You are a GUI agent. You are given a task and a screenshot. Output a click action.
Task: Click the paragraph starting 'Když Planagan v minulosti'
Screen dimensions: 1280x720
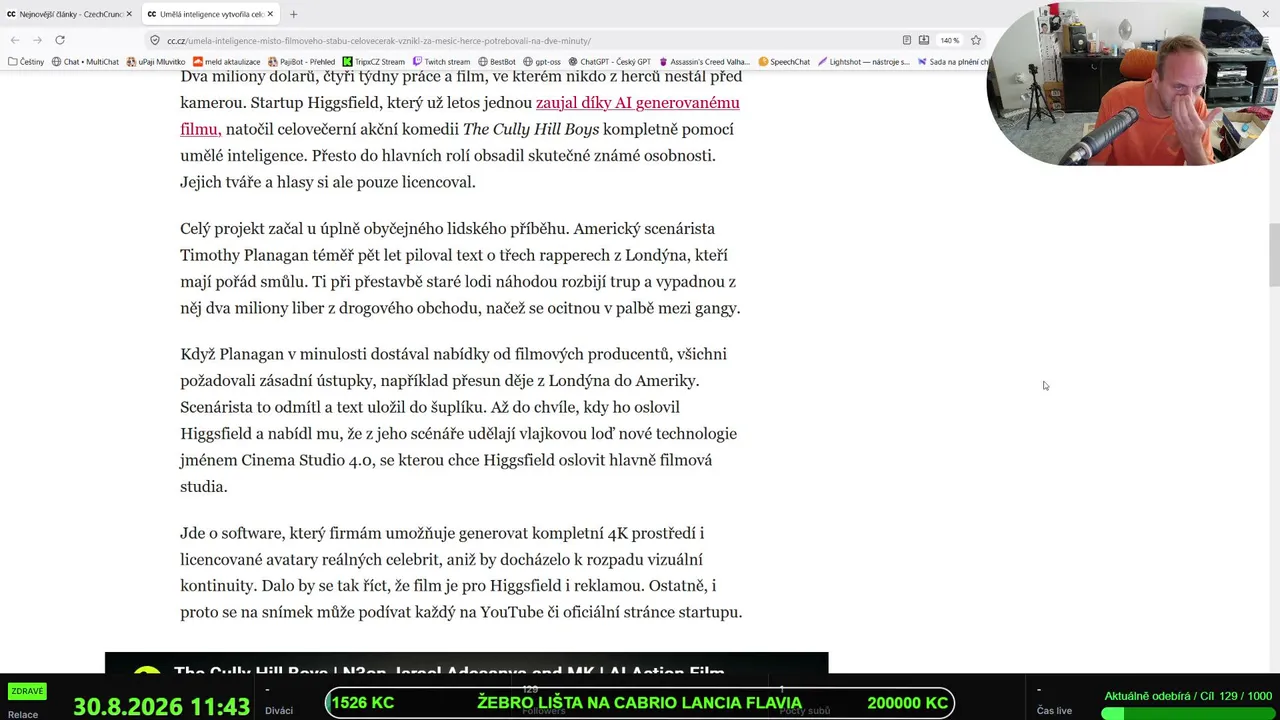point(460,420)
